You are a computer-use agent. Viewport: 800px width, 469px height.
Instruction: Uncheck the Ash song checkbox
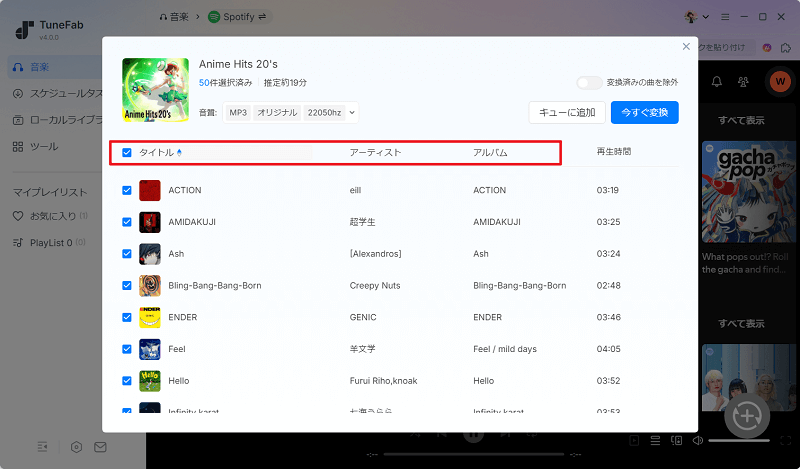coord(127,254)
